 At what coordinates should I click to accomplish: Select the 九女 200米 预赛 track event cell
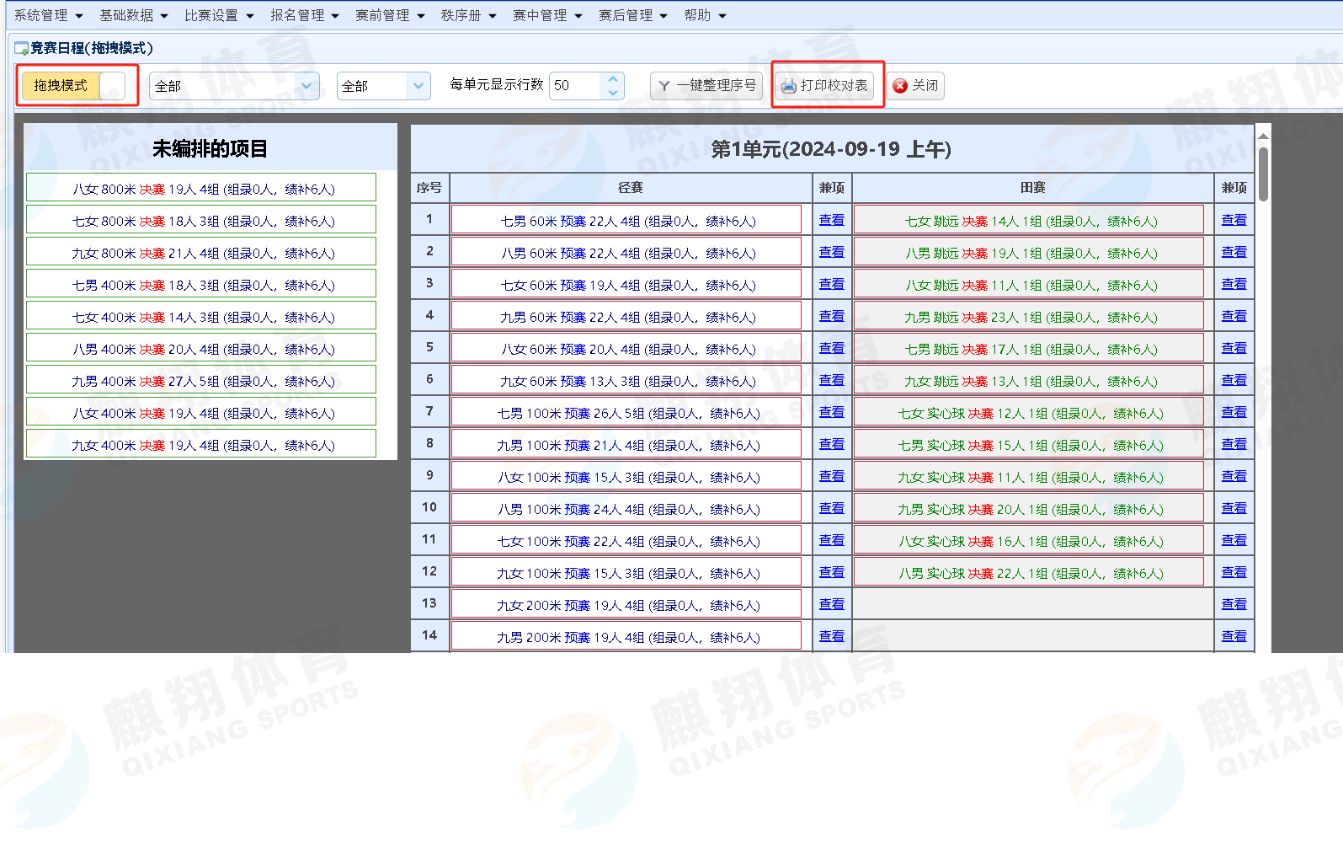[626, 605]
